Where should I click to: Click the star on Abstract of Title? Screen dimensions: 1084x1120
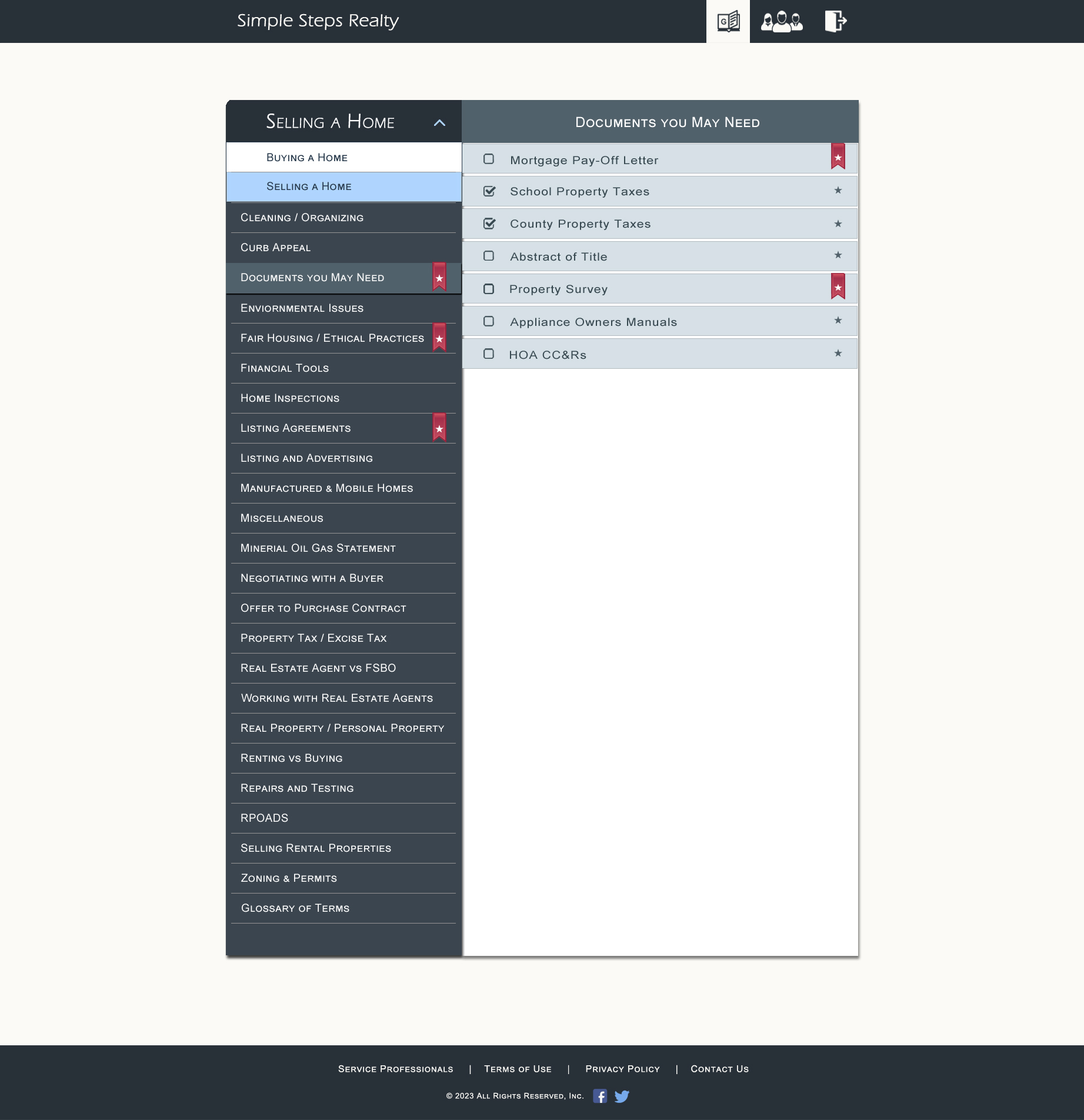838,255
